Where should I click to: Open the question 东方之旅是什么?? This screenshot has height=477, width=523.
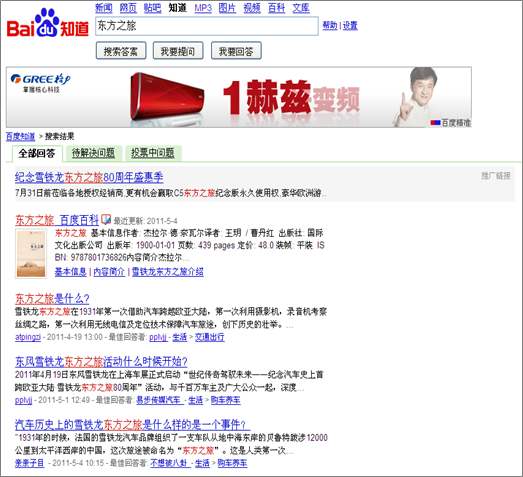[x=52, y=299]
